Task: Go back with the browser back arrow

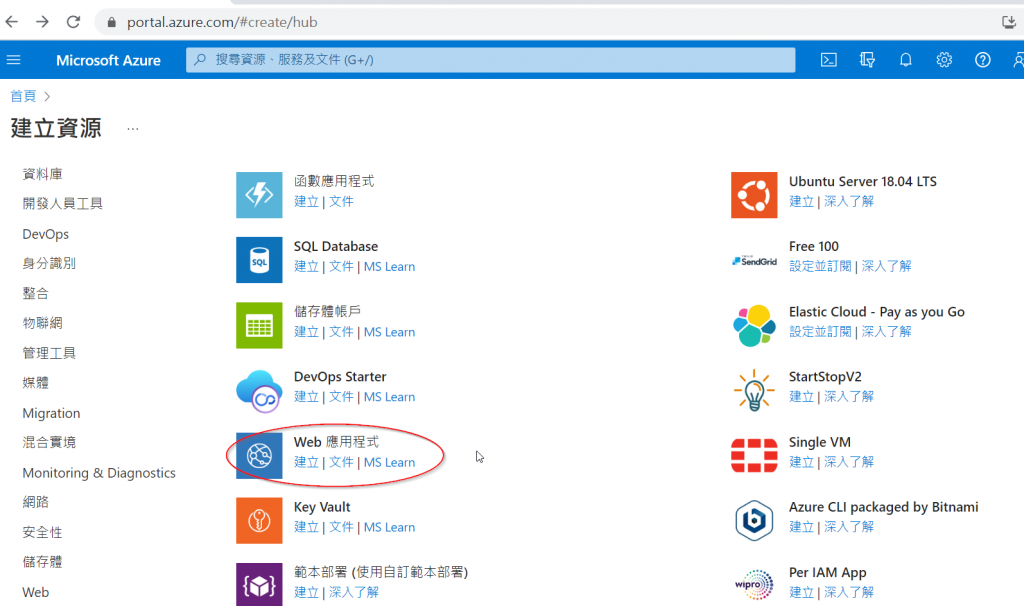Action: [x=12, y=22]
